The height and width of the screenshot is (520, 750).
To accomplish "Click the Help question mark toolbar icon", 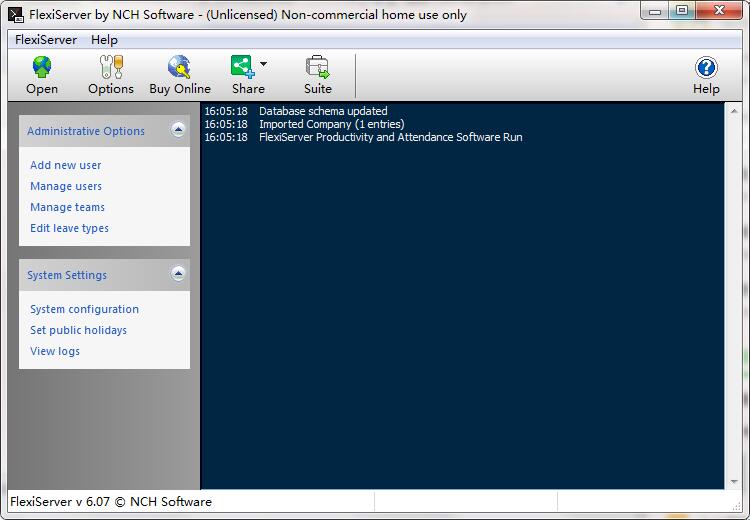I will coord(706,67).
